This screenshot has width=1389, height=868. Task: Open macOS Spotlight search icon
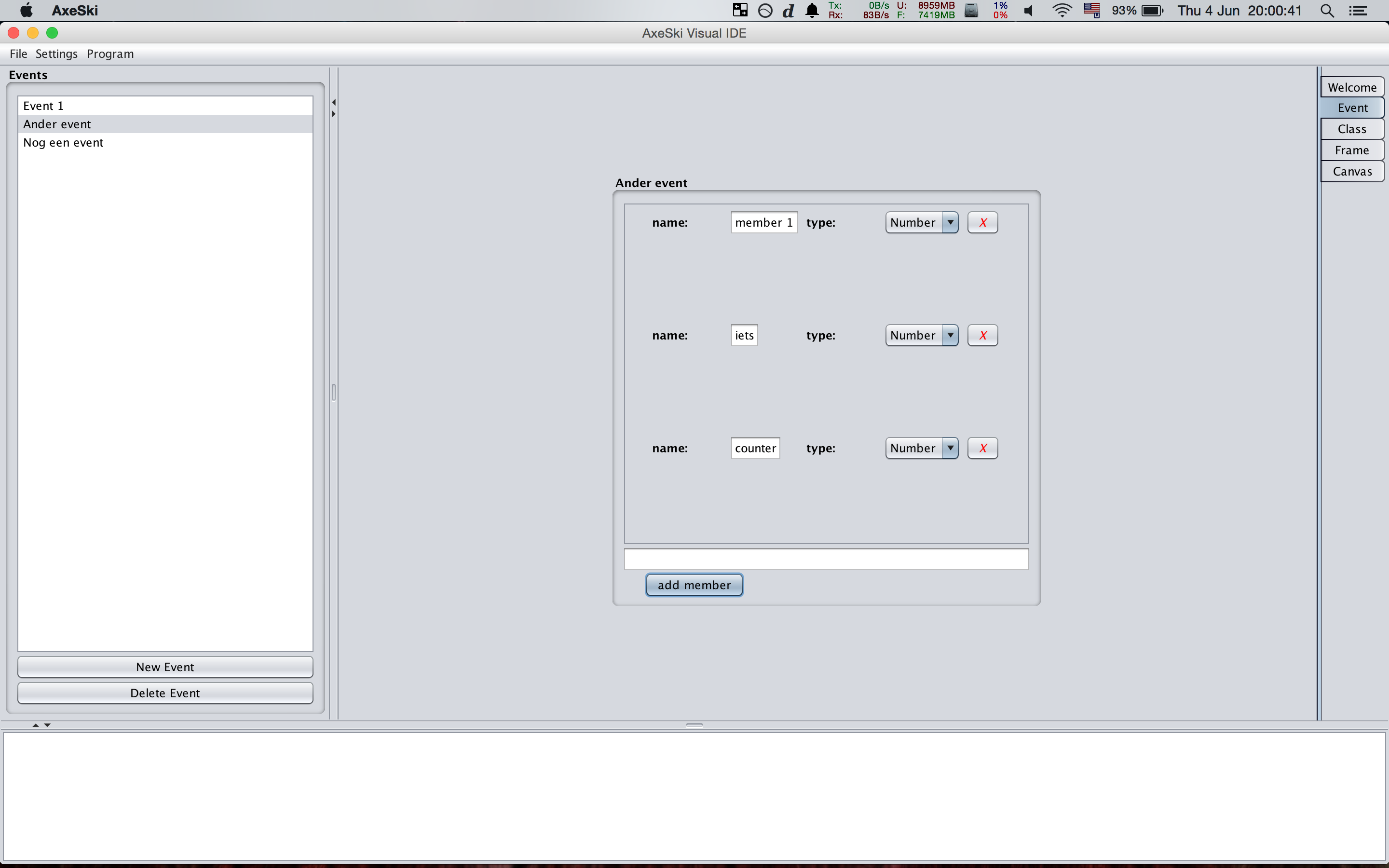point(1326,11)
